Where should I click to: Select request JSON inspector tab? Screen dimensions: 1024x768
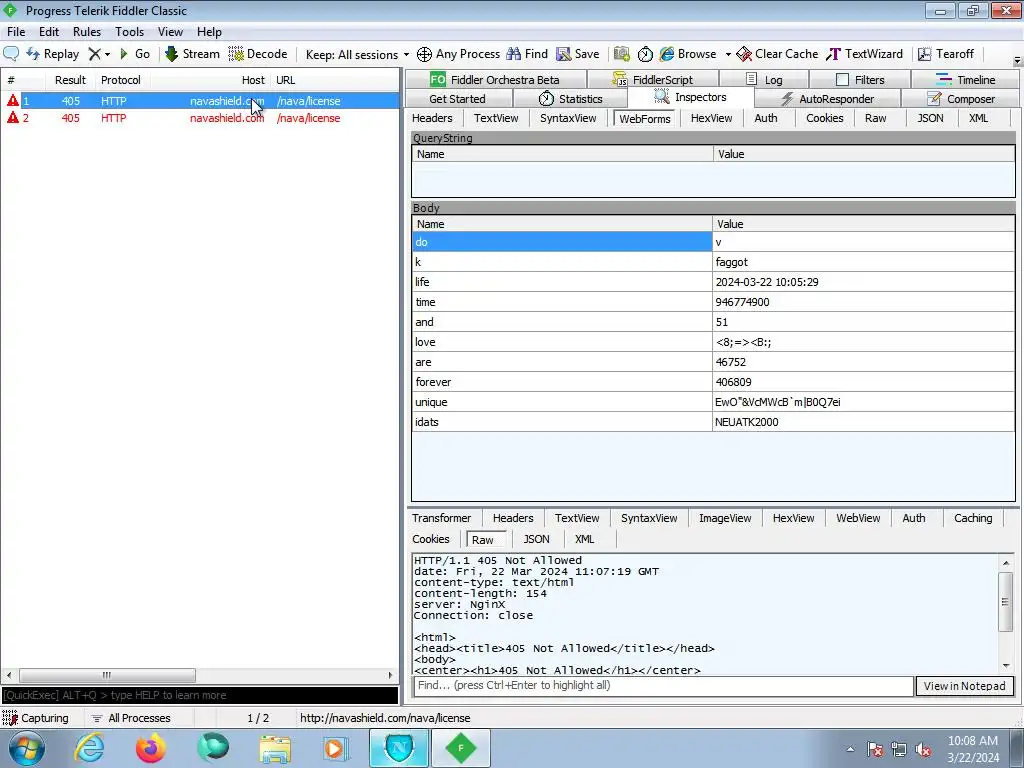(x=930, y=118)
